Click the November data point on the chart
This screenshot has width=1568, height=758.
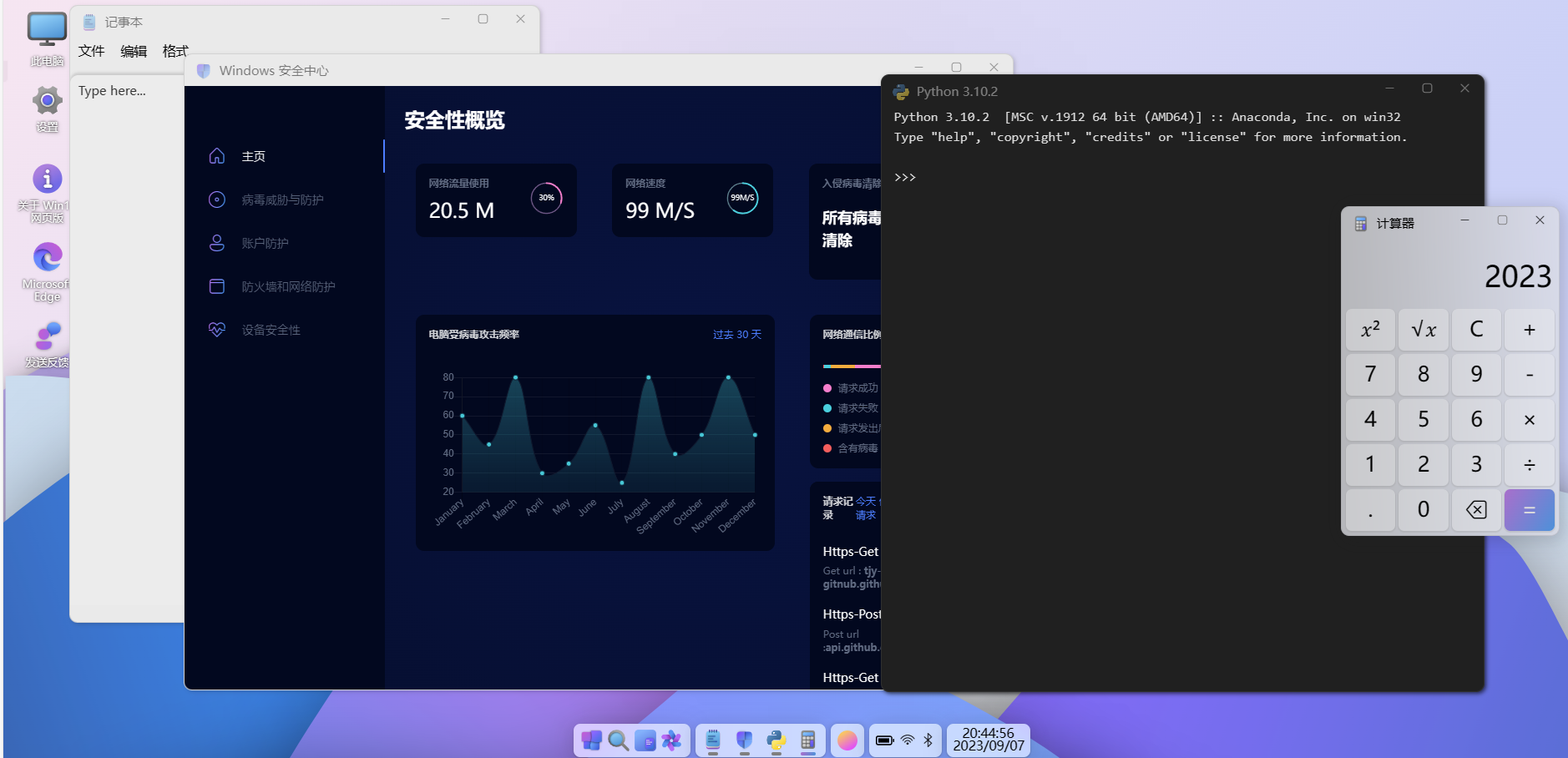[x=728, y=377]
